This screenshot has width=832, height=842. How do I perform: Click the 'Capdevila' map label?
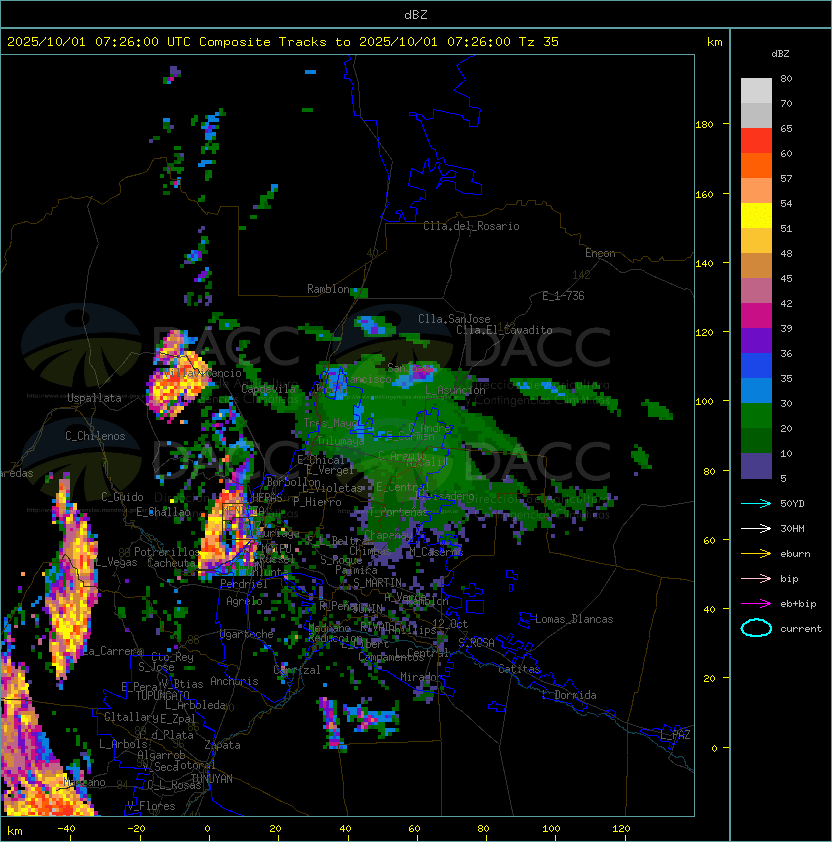pos(269,389)
